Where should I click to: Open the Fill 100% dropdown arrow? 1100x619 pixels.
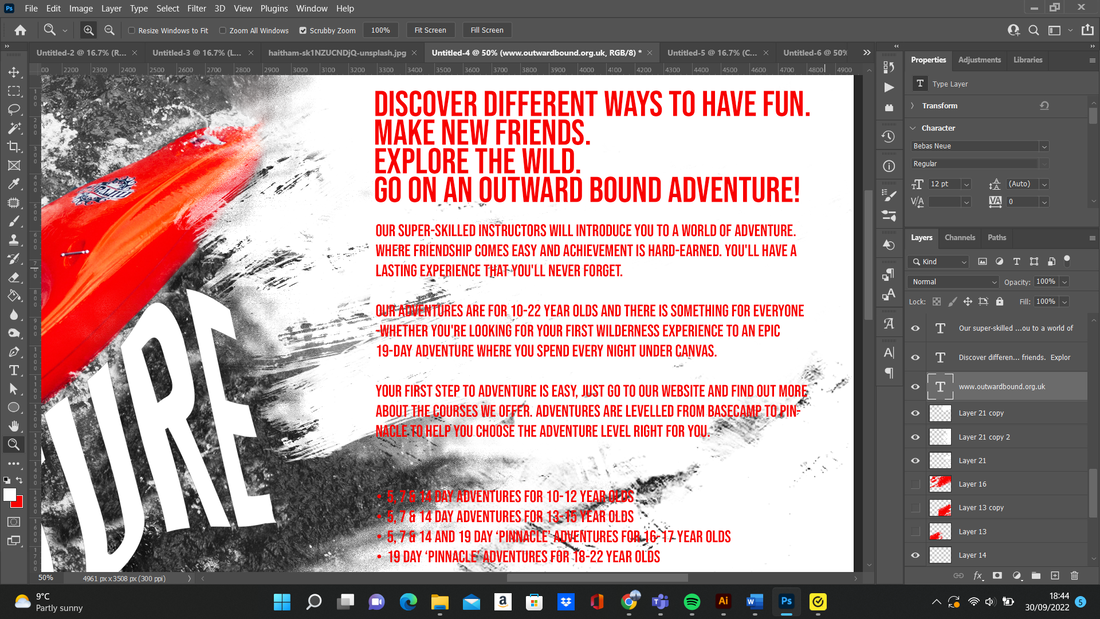pyautogui.click(x=1064, y=302)
